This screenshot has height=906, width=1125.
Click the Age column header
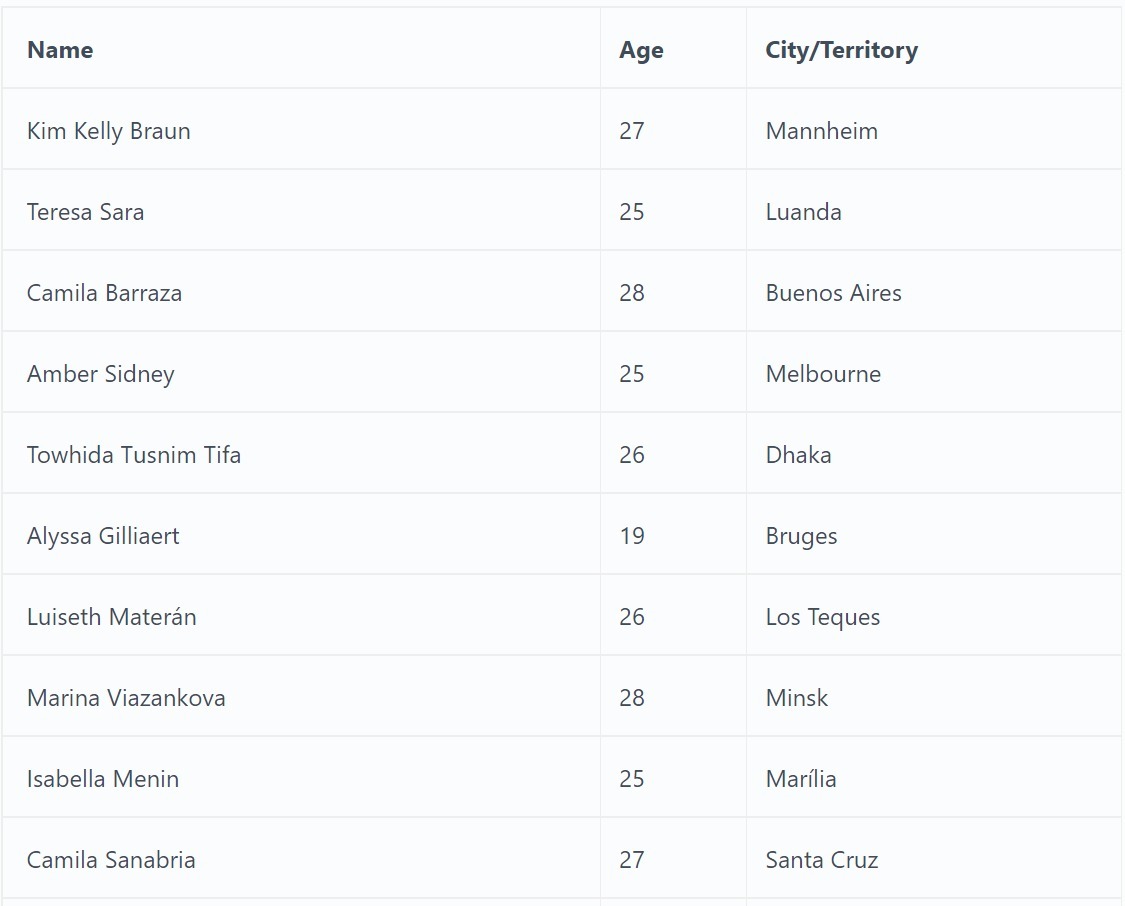[641, 50]
